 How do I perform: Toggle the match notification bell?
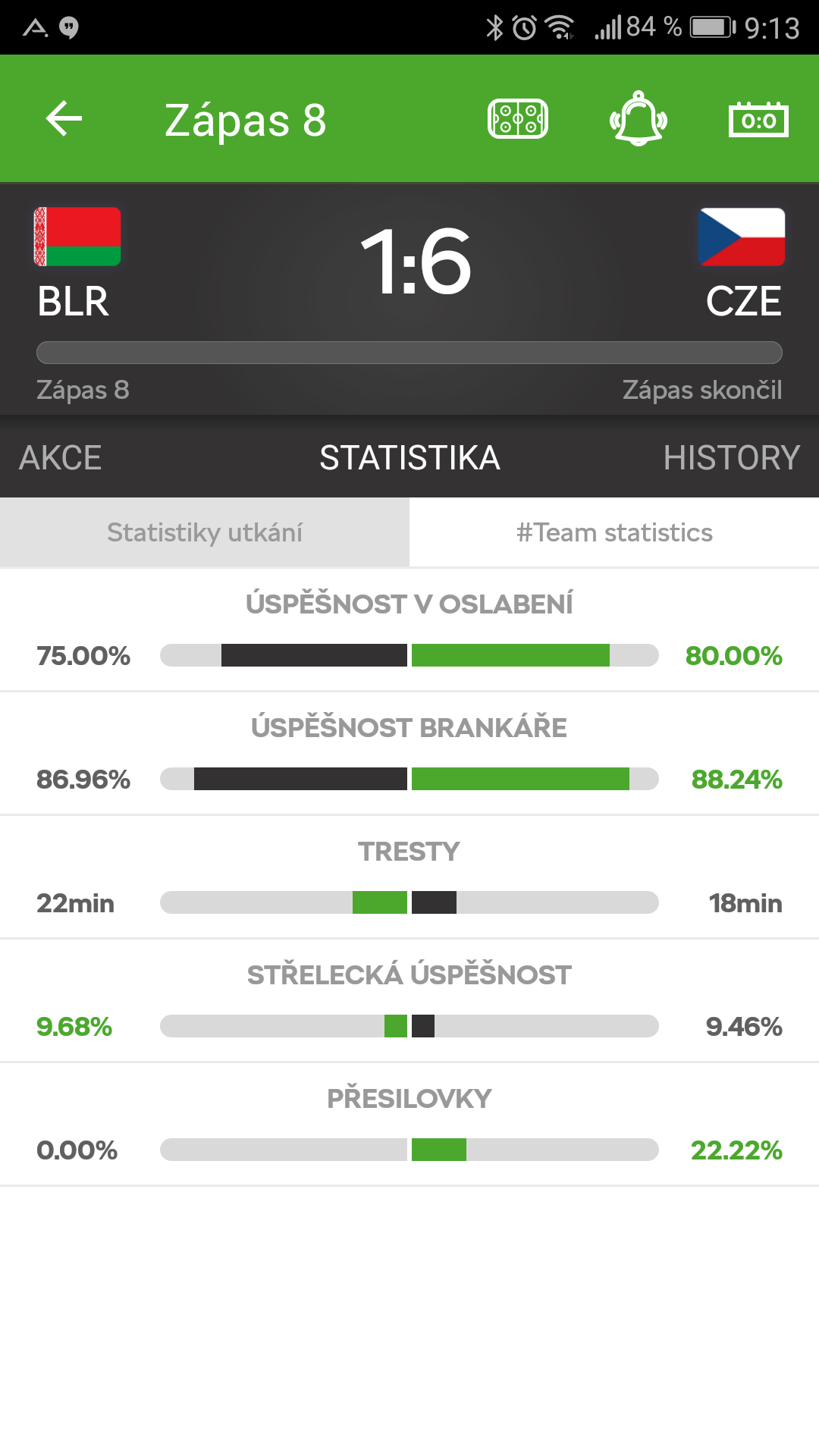click(639, 118)
